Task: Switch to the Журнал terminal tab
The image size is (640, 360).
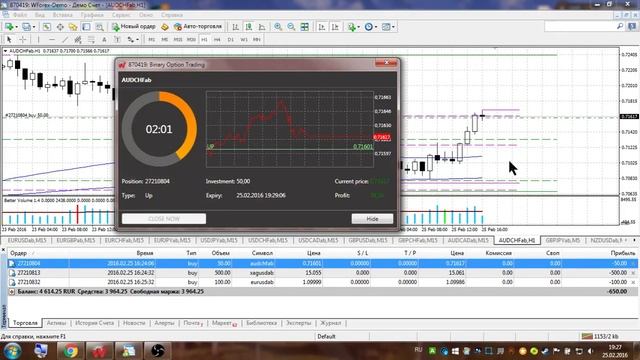Action: click(331, 323)
